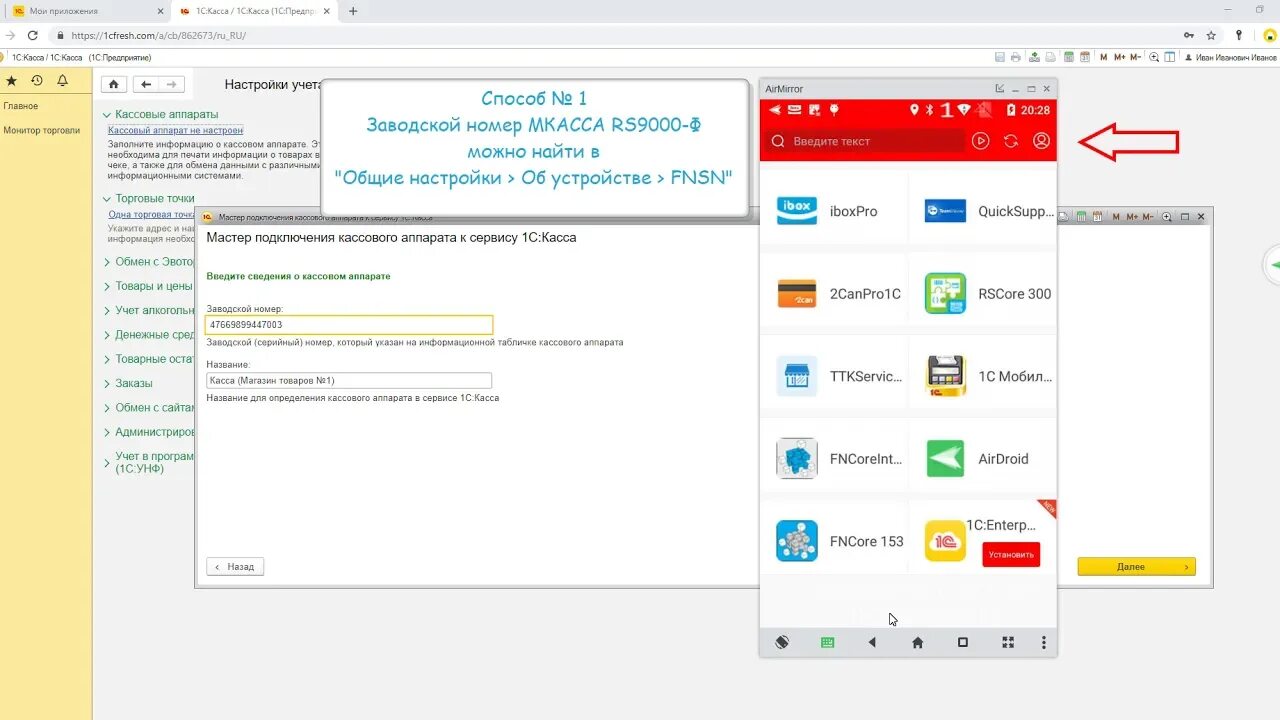Tap the Android back triangle in AirMirror
This screenshot has height=720, width=1280.
pyautogui.click(x=872, y=642)
